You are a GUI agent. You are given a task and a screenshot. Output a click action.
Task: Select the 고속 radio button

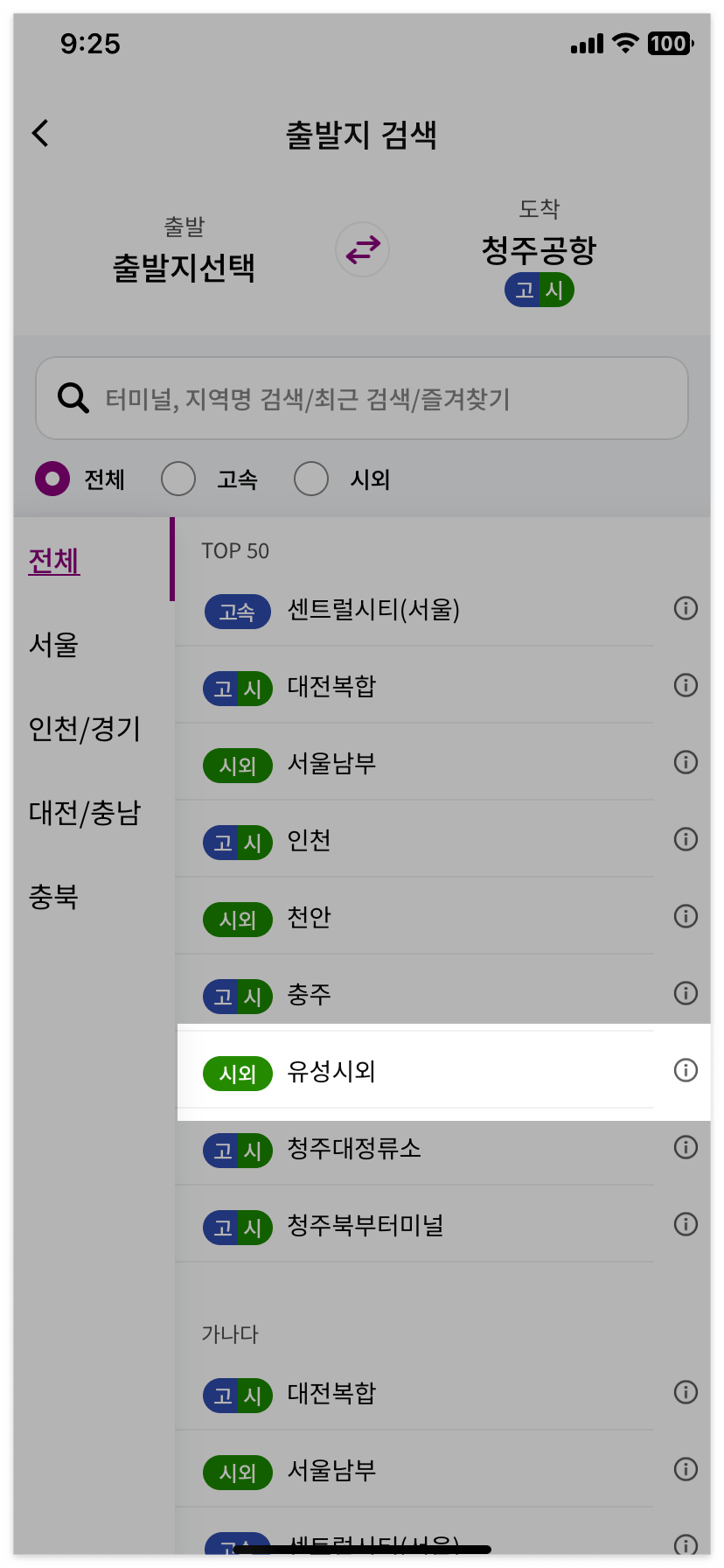click(178, 479)
